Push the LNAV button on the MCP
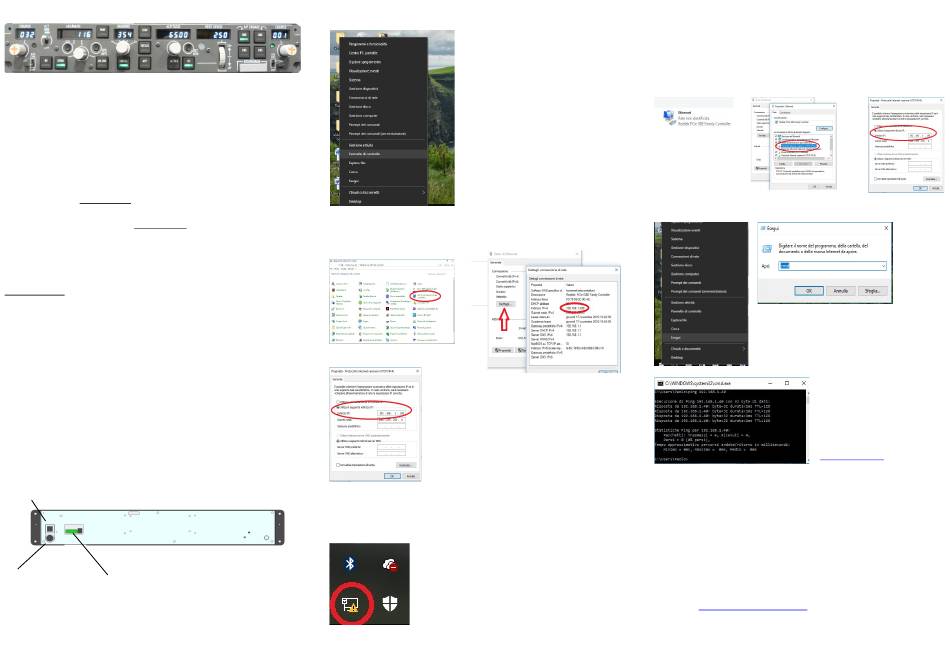This screenshot has height=667, width=950. click(x=145, y=32)
